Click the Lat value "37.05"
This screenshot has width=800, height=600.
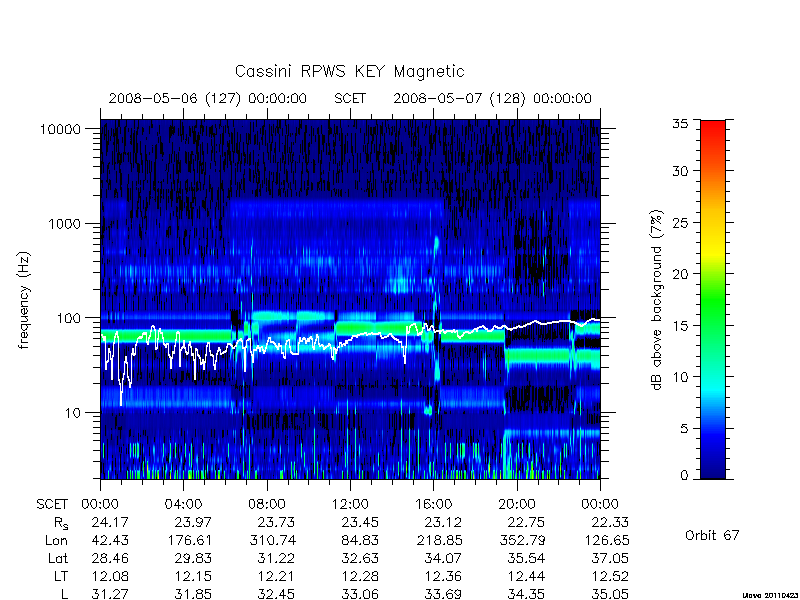(610, 559)
